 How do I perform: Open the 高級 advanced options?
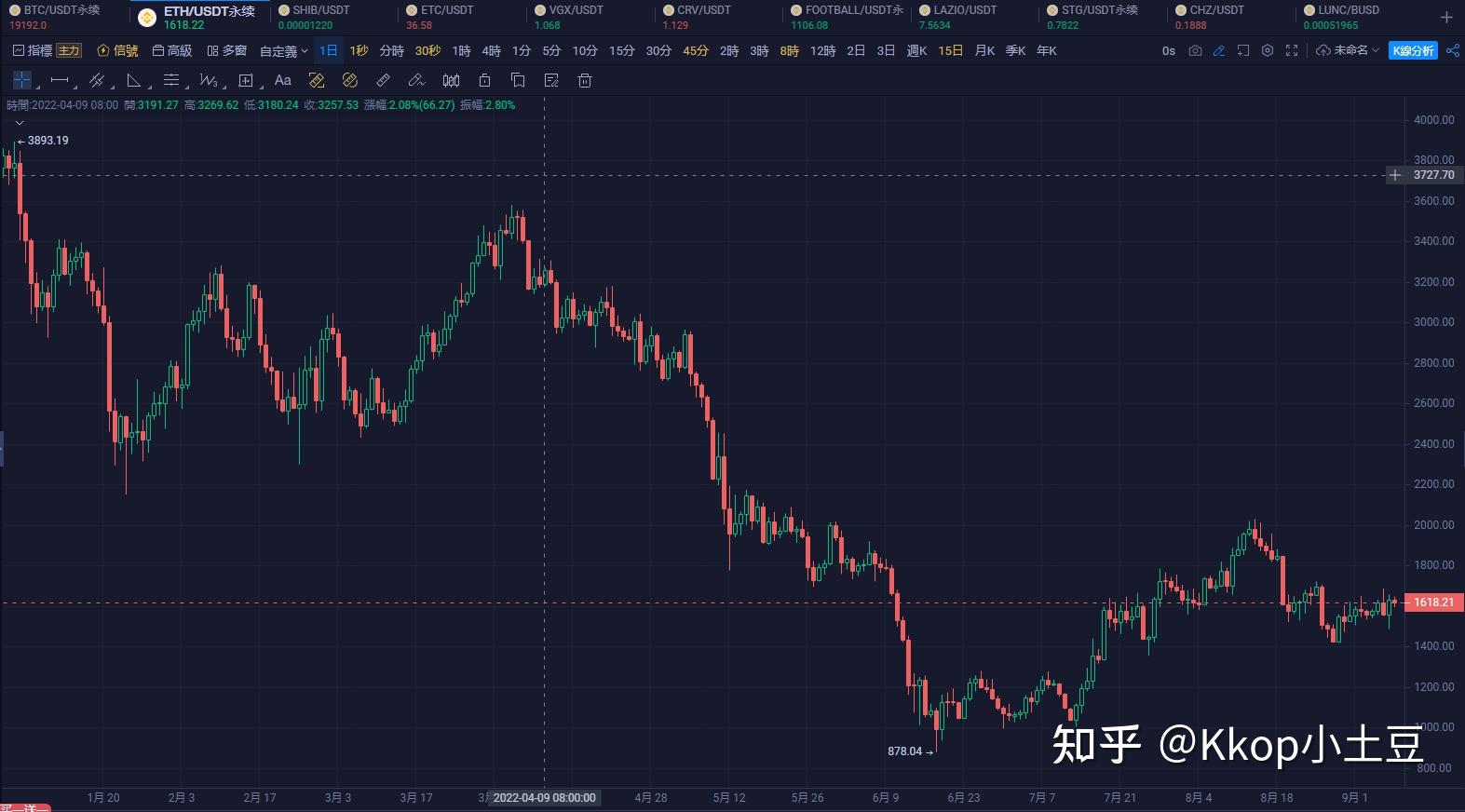[x=172, y=50]
